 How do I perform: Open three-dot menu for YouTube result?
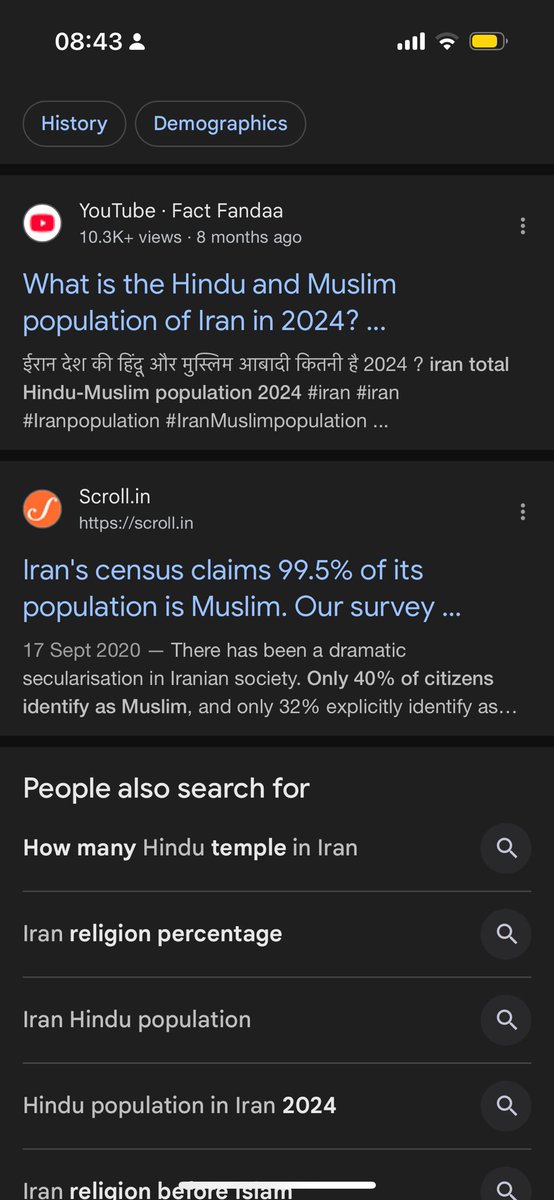tap(522, 226)
